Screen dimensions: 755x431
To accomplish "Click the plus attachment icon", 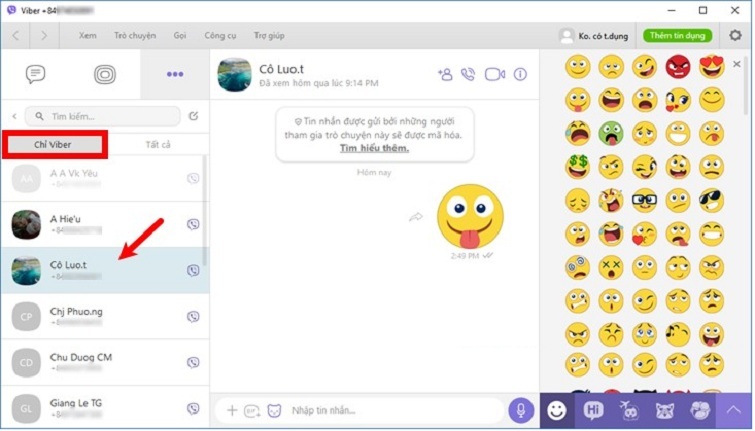I will click(x=232, y=410).
